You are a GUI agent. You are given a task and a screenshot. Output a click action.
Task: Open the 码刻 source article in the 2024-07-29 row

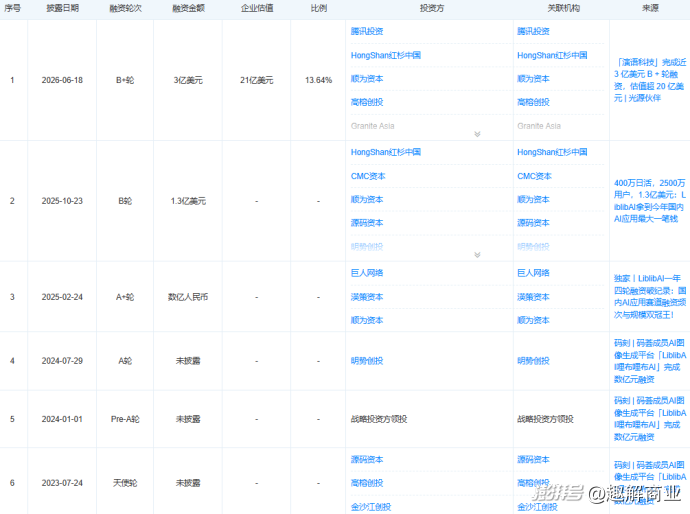coord(650,361)
